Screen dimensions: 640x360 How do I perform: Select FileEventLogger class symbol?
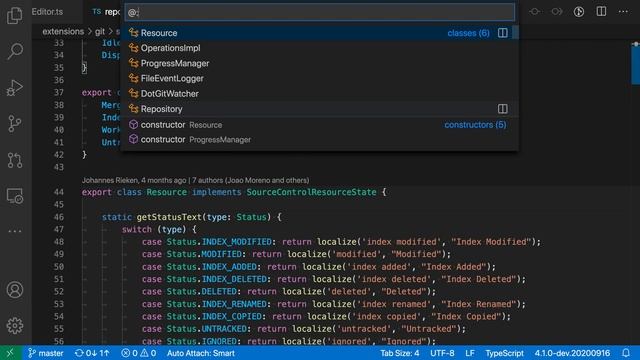[x=320, y=78]
